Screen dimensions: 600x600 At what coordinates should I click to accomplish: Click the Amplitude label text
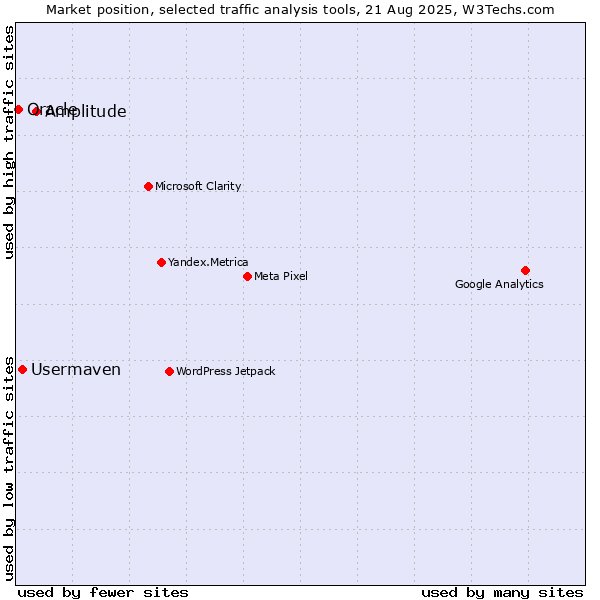pos(86,112)
